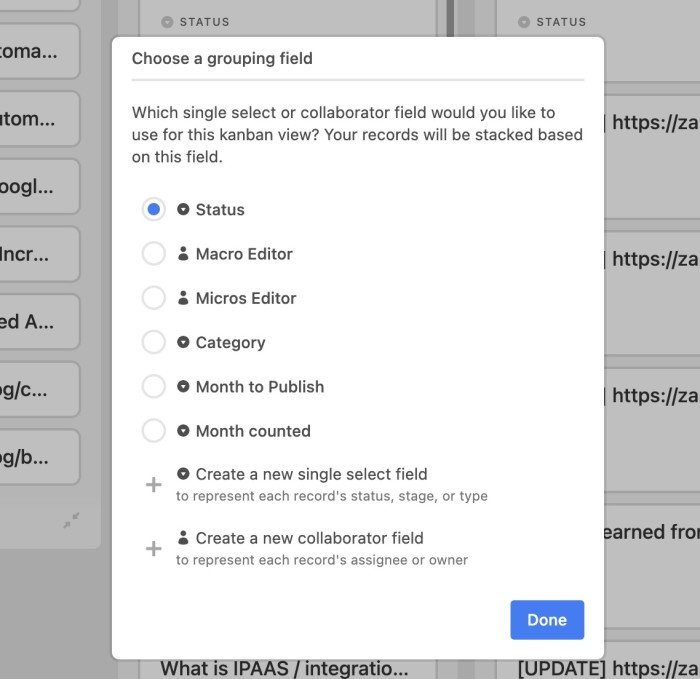Click single select icon beside Month to Publish
This screenshot has height=679, width=700.
point(183,386)
